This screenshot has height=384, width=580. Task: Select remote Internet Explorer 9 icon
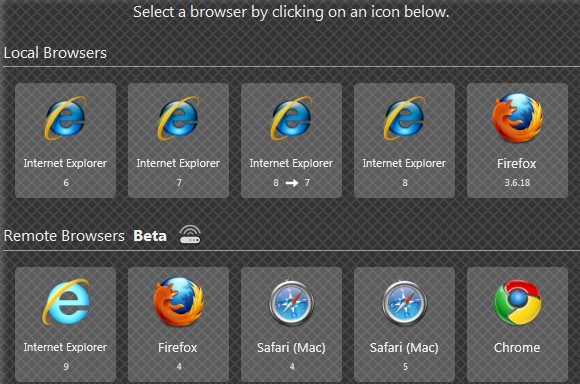66,302
